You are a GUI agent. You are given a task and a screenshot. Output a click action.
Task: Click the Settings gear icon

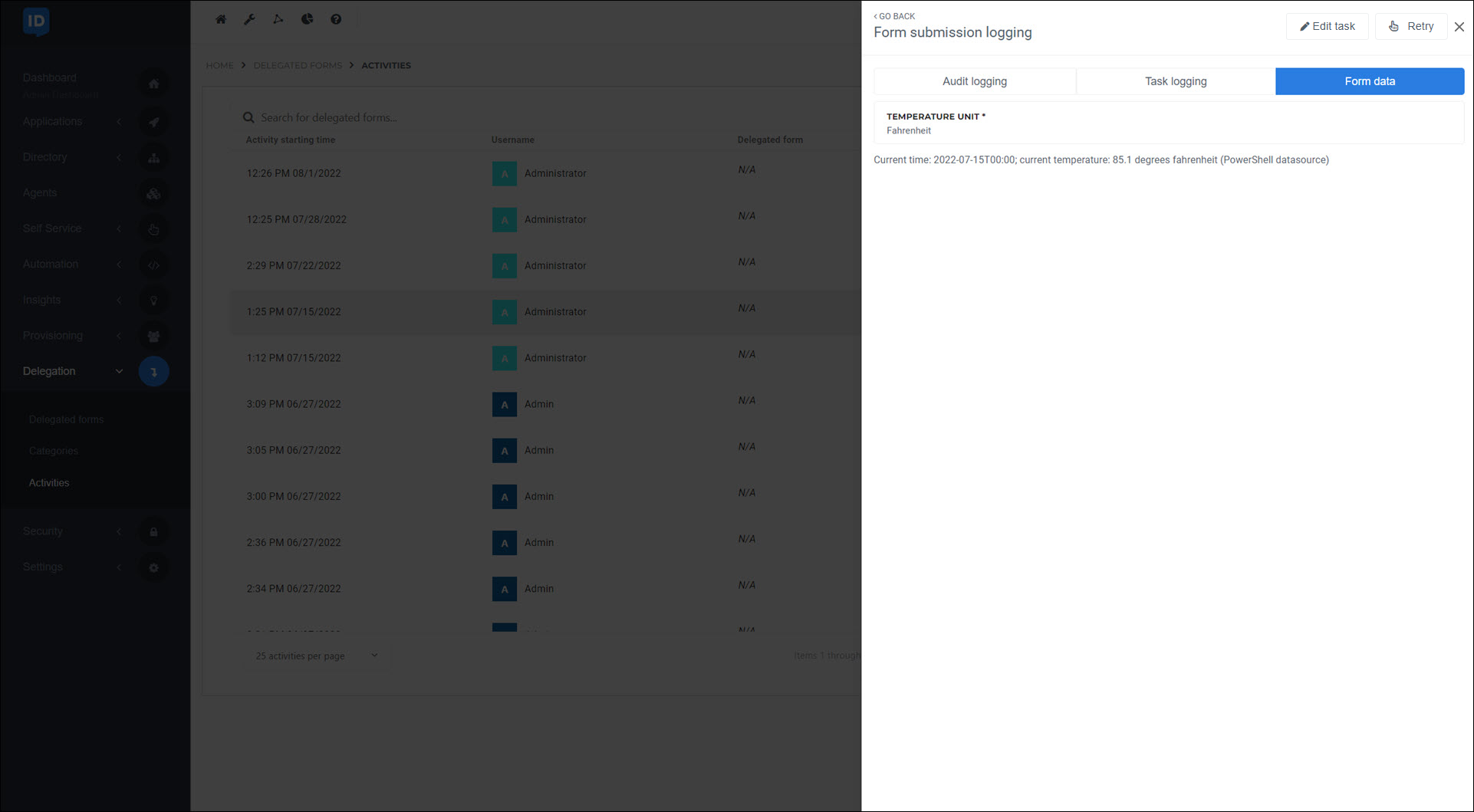(x=153, y=567)
